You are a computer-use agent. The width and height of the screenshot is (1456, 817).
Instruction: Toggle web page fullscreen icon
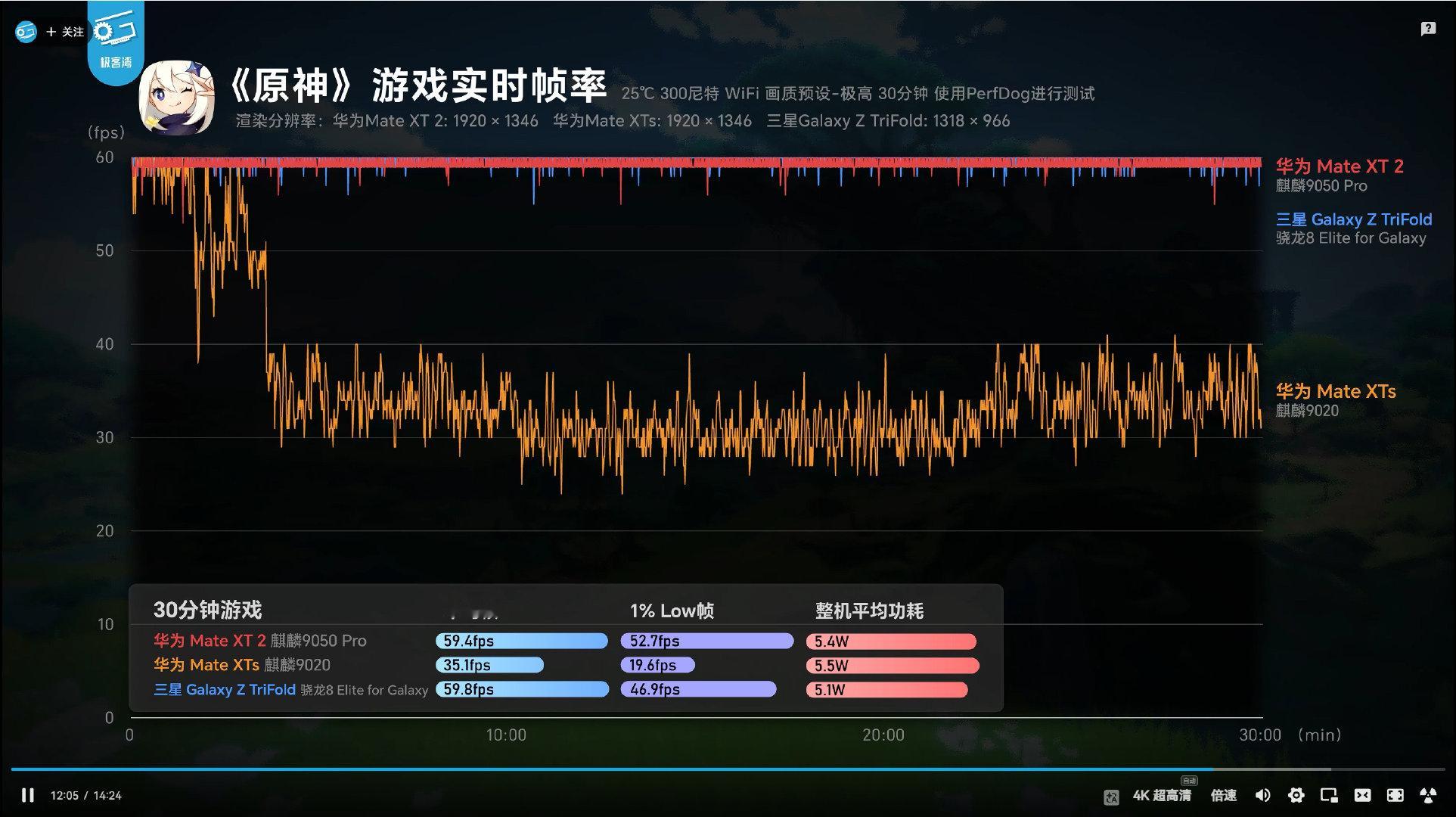point(1362,795)
